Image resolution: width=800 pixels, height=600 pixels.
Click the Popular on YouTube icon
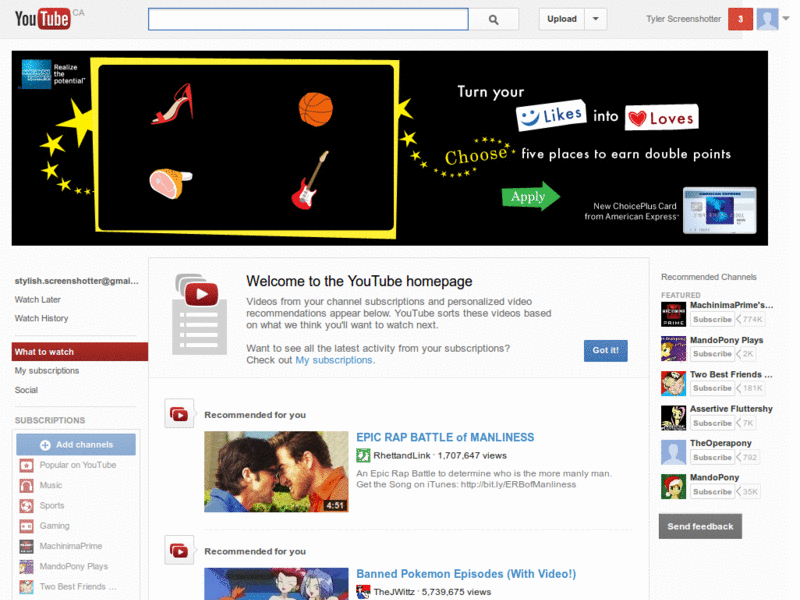click(27, 465)
